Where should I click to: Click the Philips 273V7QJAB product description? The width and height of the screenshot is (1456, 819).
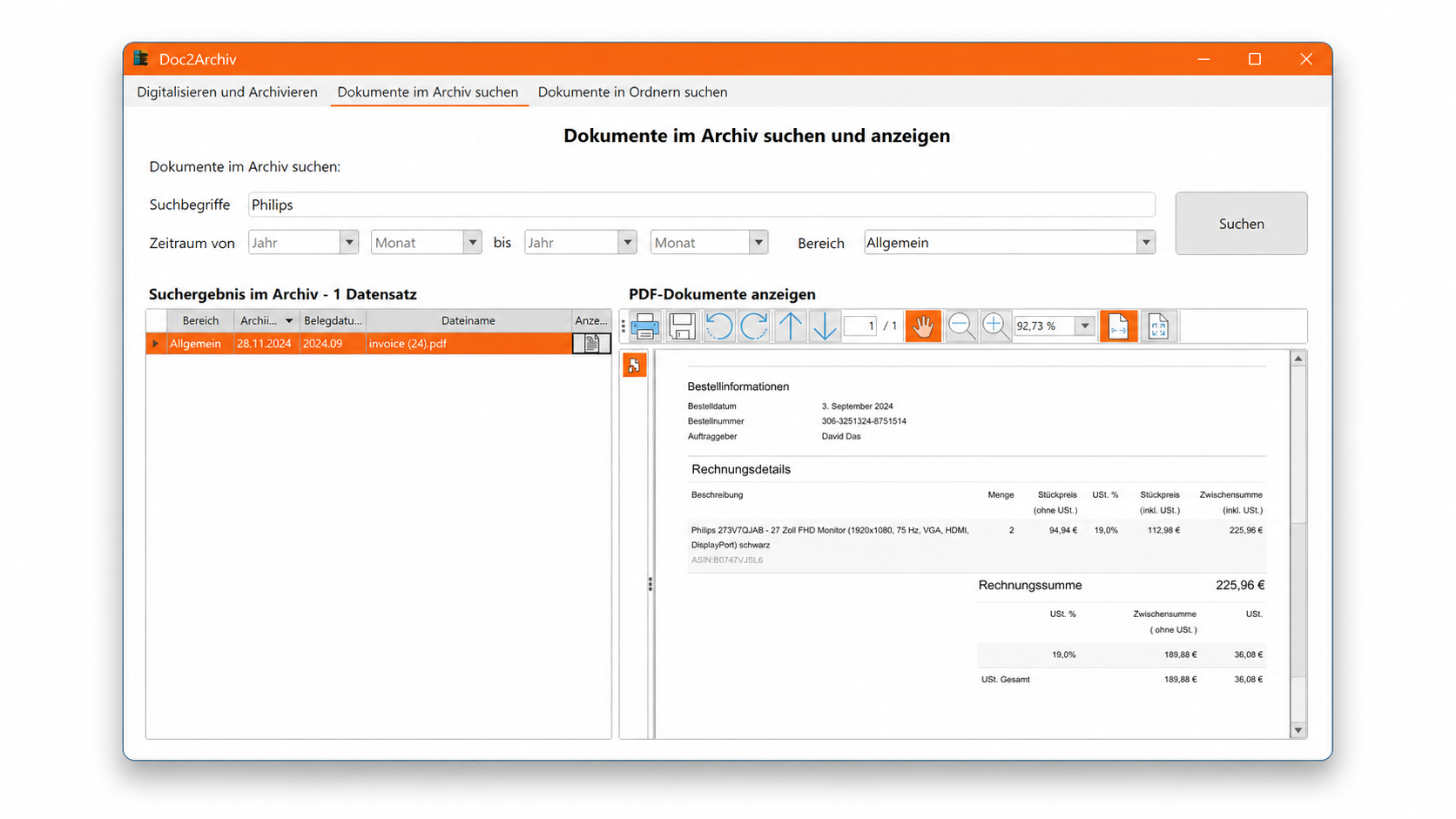point(829,537)
